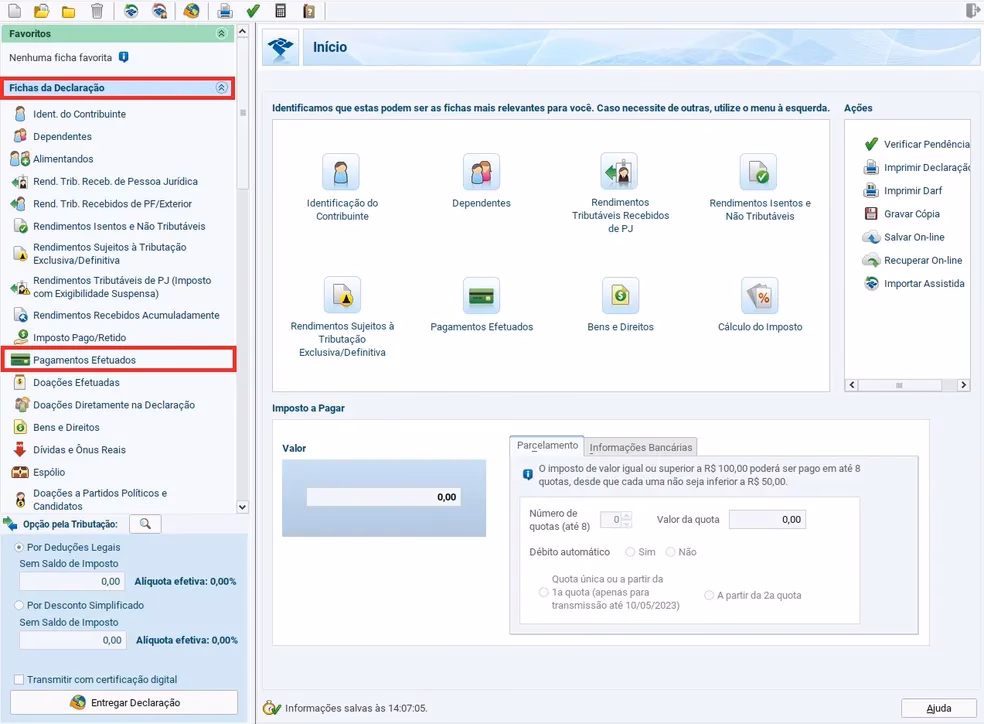This screenshot has width=984, height=724.
Task: Click the calculator icon in toolbar
Action: coord(281,11)
